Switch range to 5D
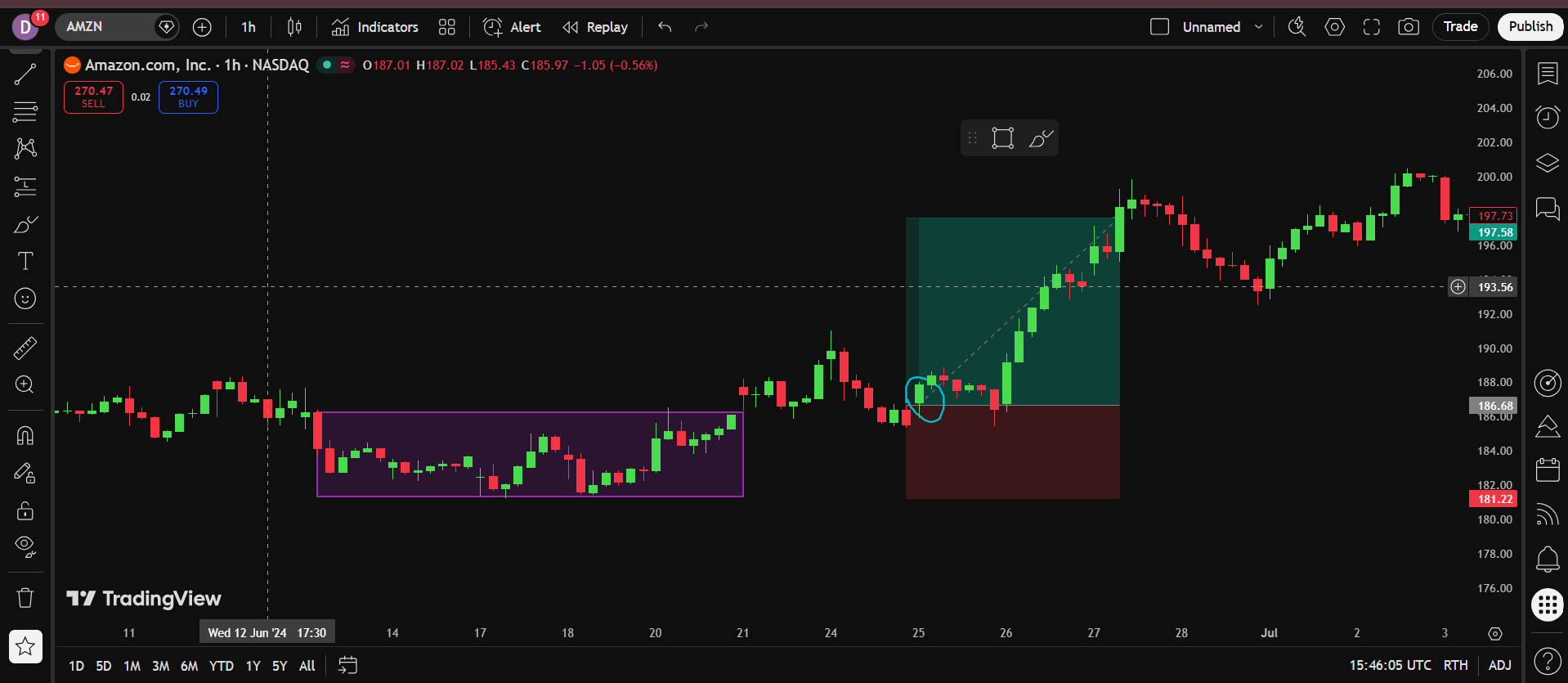 point(103,666)
